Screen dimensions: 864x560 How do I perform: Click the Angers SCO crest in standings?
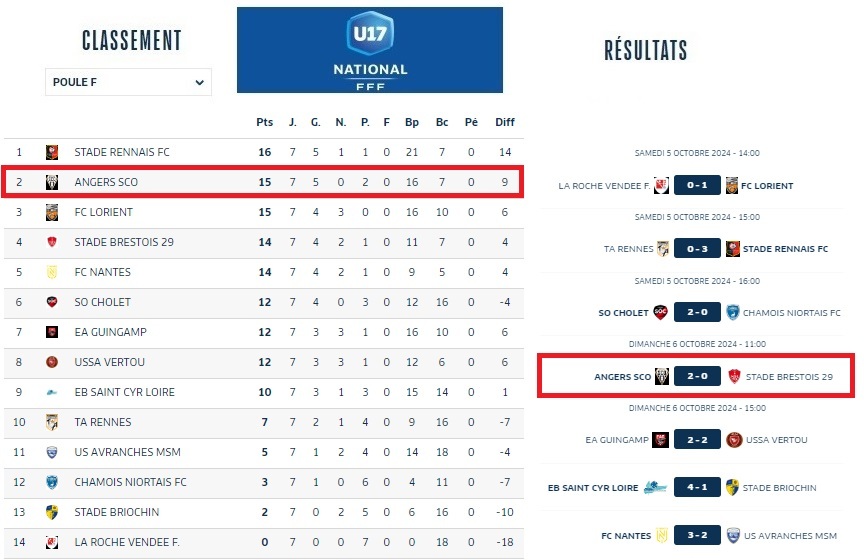pyautogui.click(x=52, y=182)
